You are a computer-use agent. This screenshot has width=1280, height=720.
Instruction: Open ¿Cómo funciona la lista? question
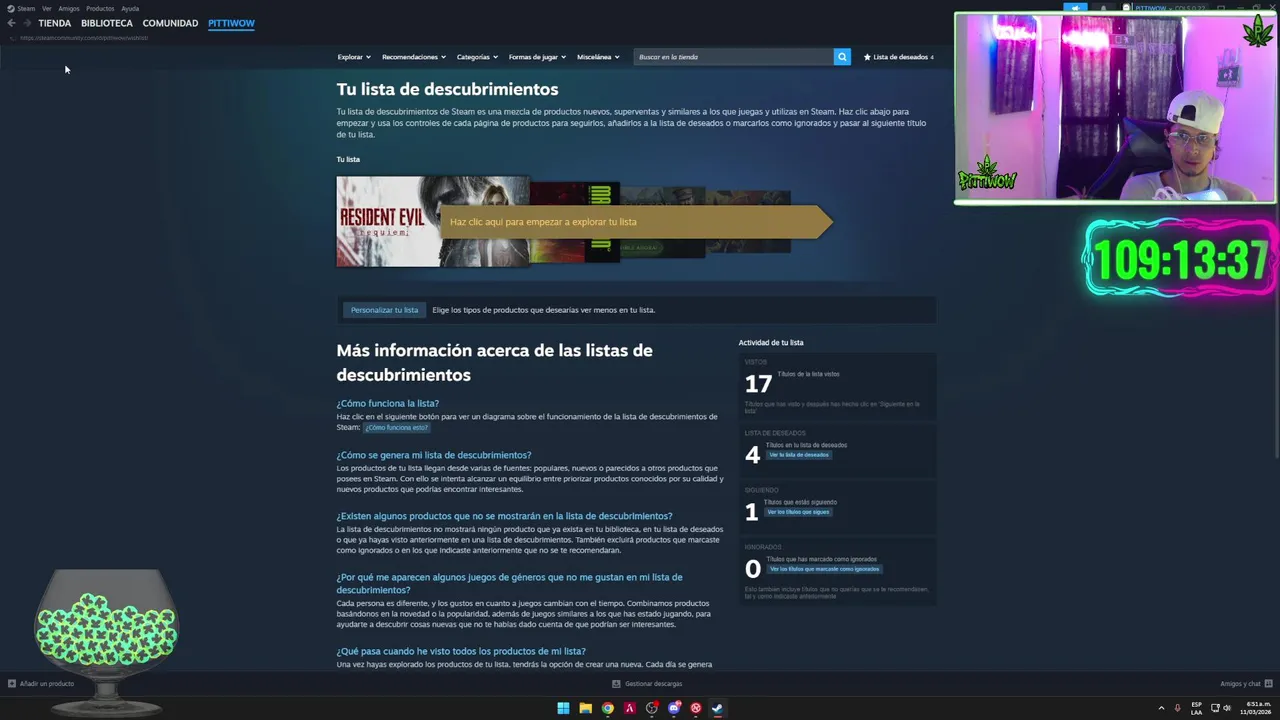pyautogui.click(x=387, y=403)
